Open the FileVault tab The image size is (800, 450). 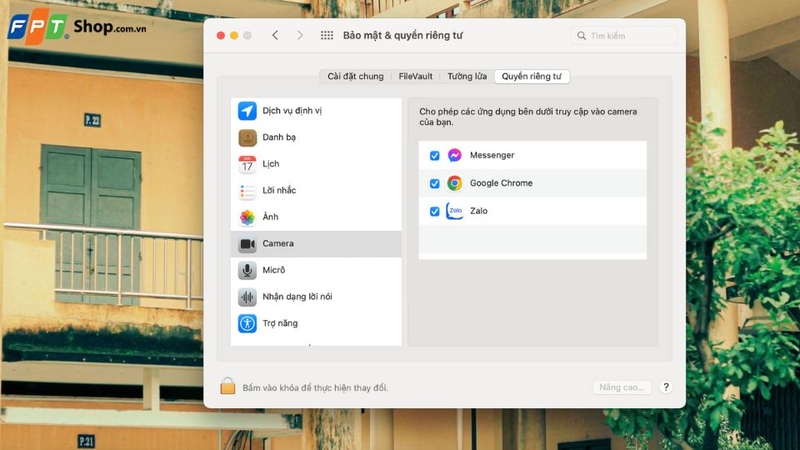tap(415, 76)
